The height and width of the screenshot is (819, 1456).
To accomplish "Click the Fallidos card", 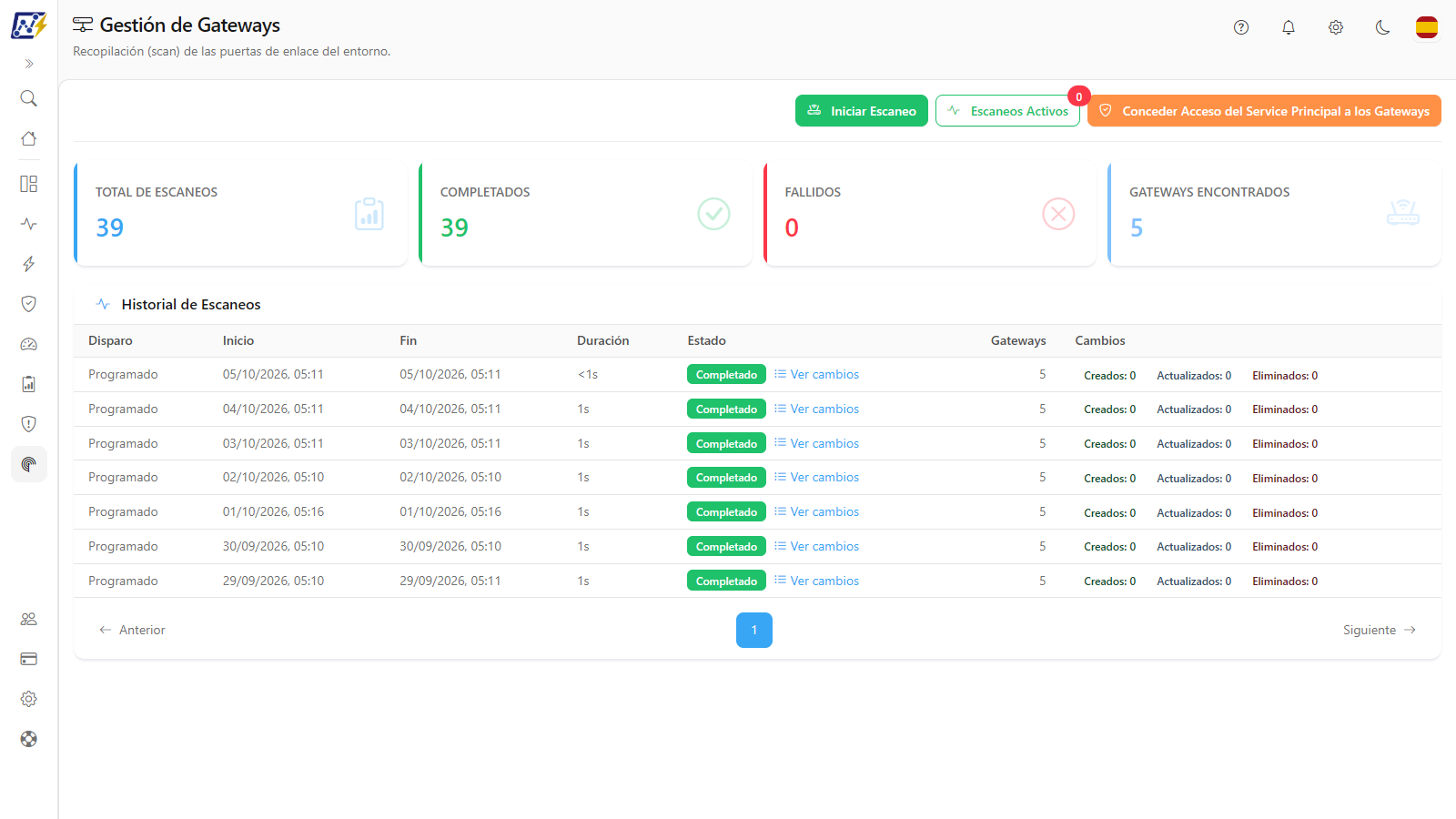I will point(930,214).
